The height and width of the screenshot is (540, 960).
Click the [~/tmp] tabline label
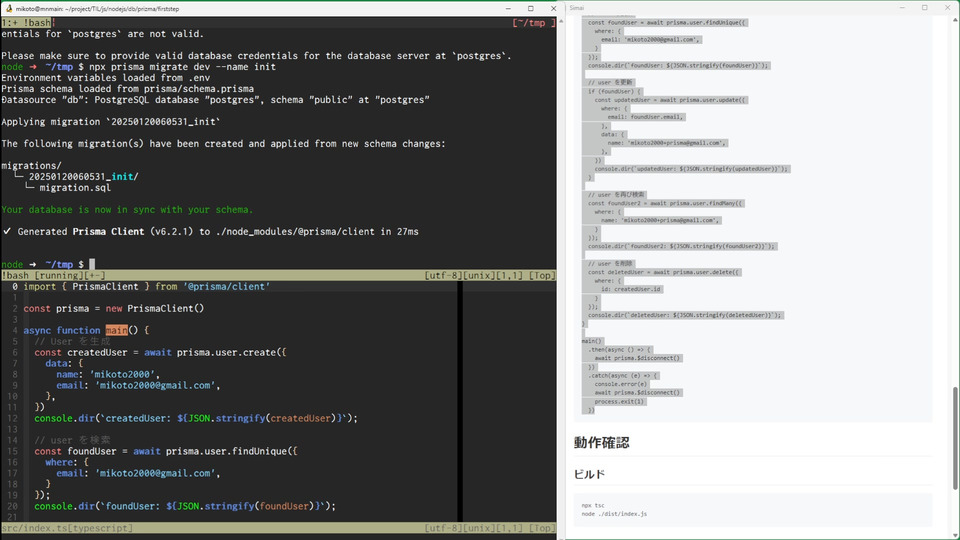(x=534, y=23)
